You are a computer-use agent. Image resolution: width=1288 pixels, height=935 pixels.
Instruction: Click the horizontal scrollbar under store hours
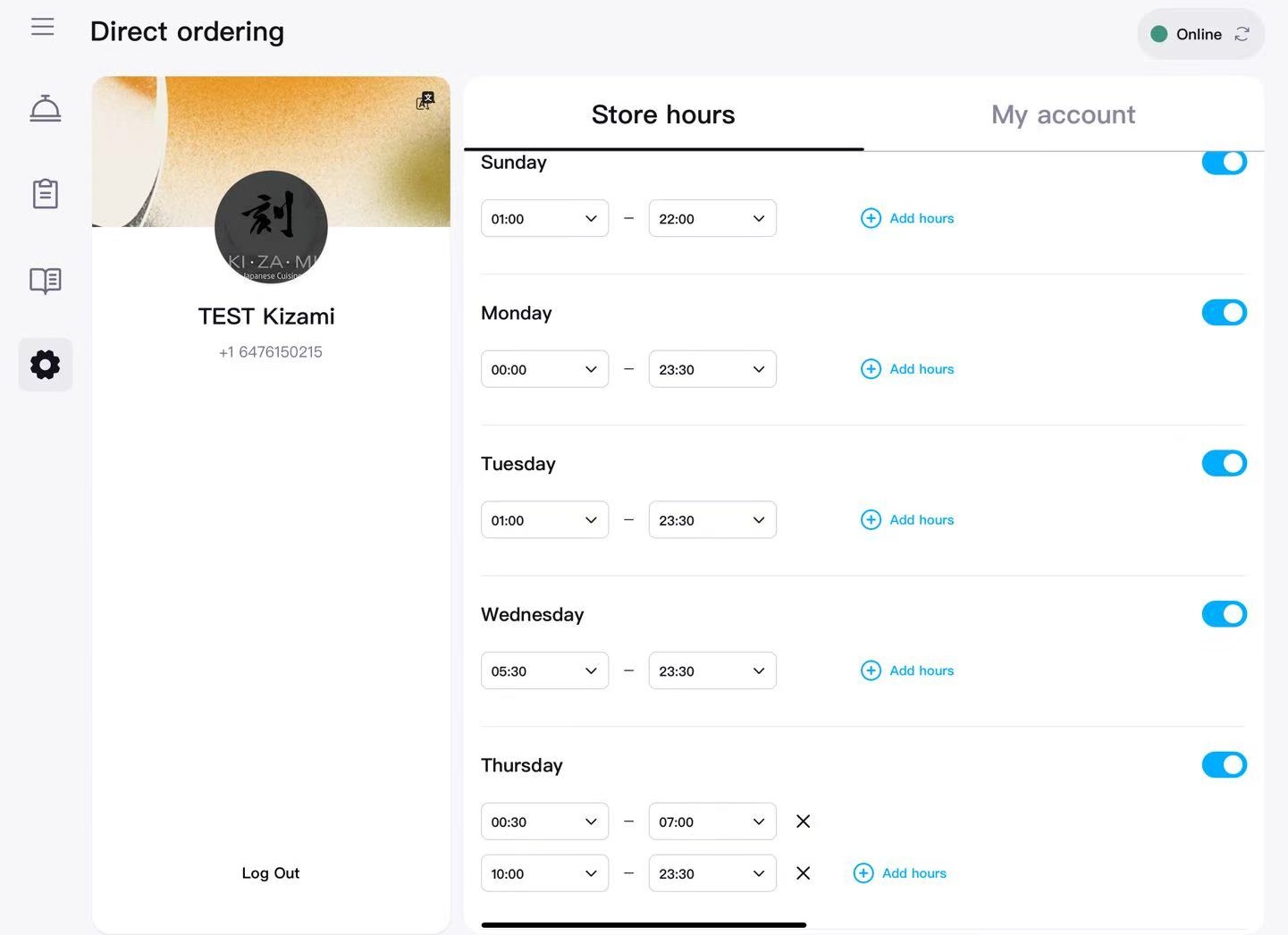click(644, 925)
